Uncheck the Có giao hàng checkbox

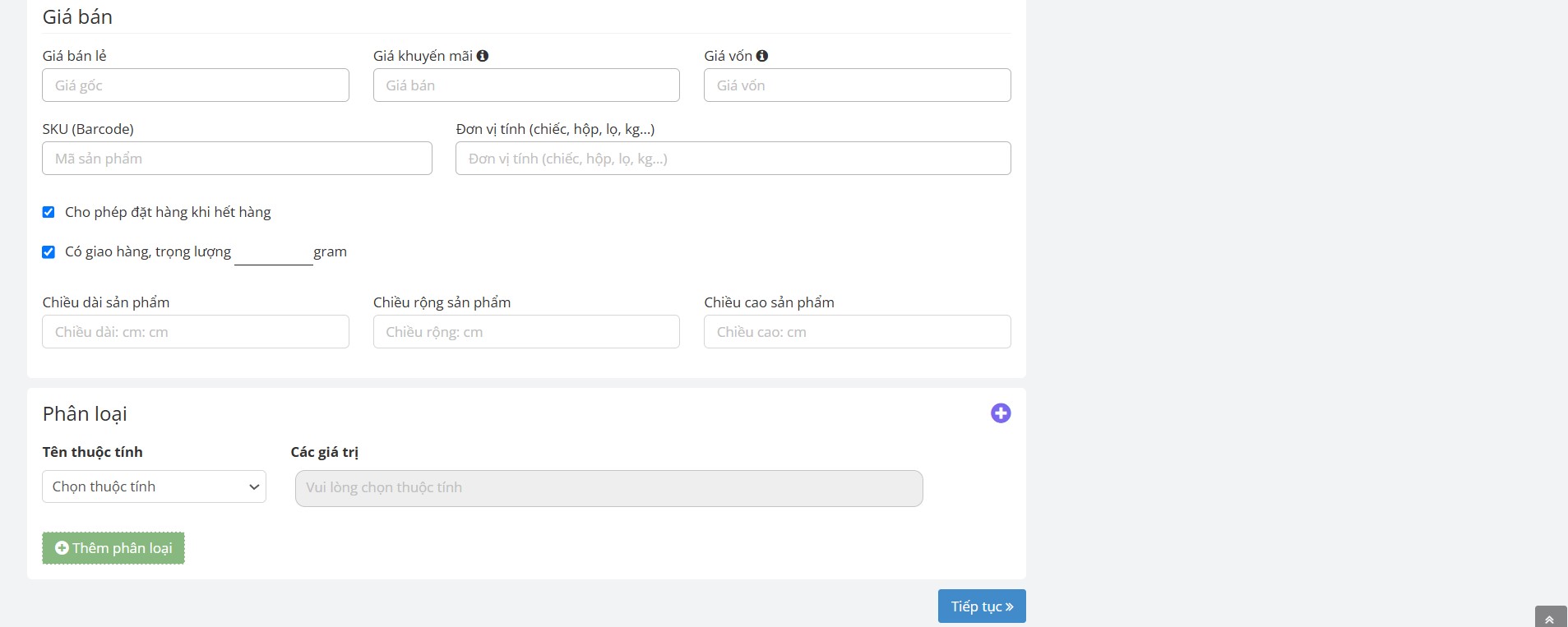point(49,252)
